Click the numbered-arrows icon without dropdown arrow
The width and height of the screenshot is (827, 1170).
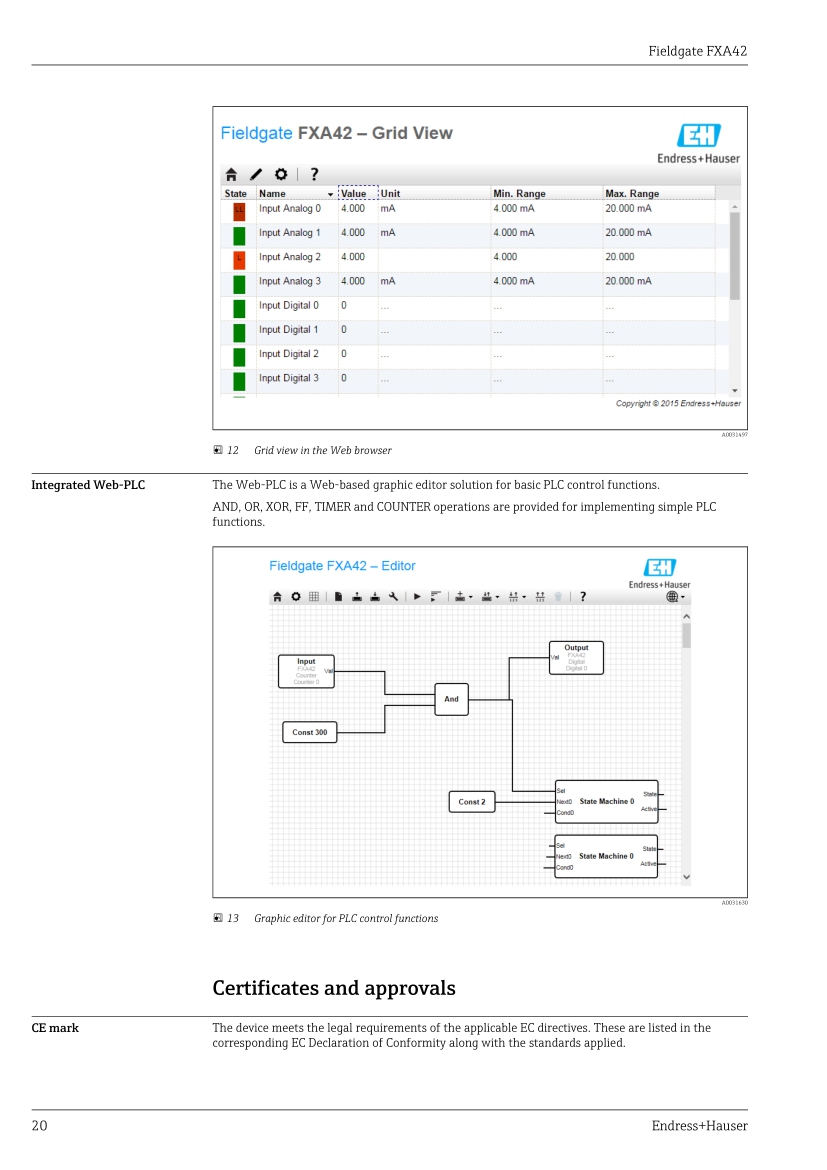coord(540,597)
